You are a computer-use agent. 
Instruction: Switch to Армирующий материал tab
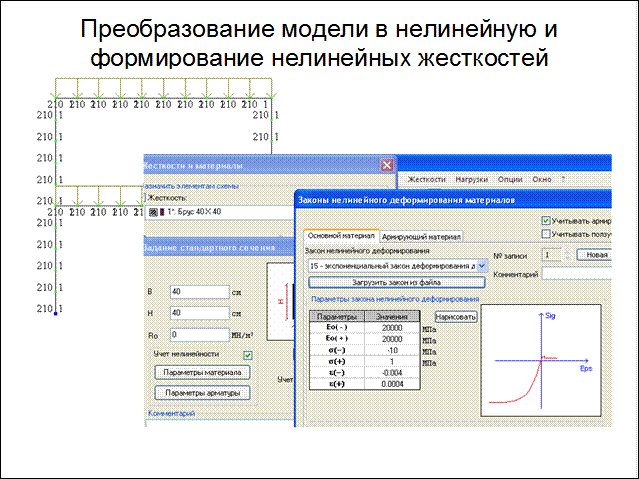pyautogui.click(x=421, y=237)
